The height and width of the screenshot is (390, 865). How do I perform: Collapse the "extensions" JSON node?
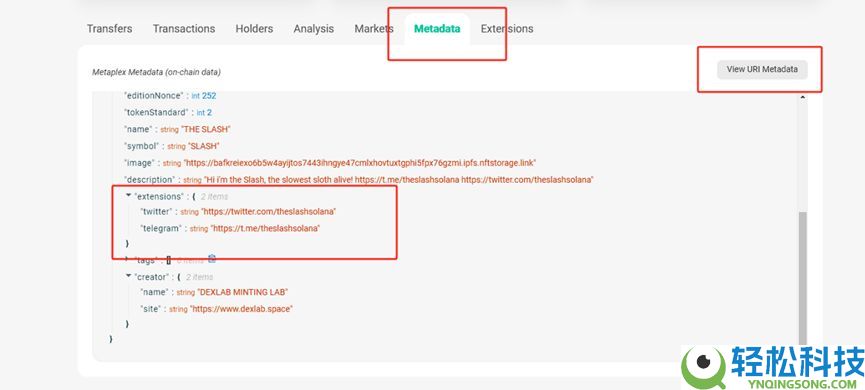129,195
